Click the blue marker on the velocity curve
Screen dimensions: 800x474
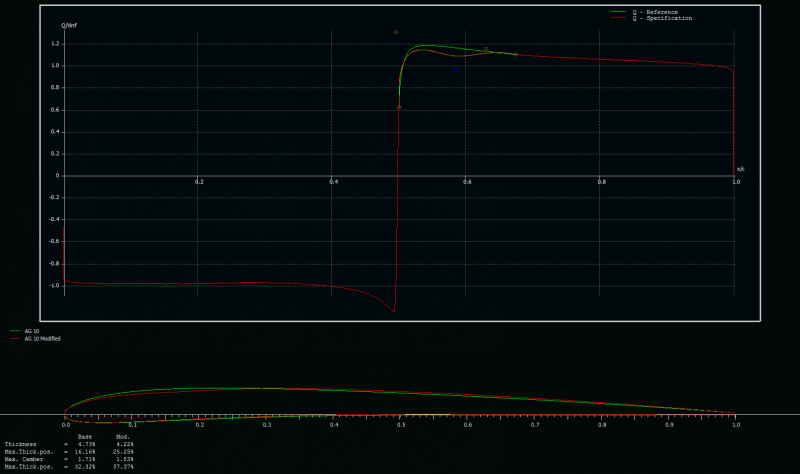coord(456,70)
